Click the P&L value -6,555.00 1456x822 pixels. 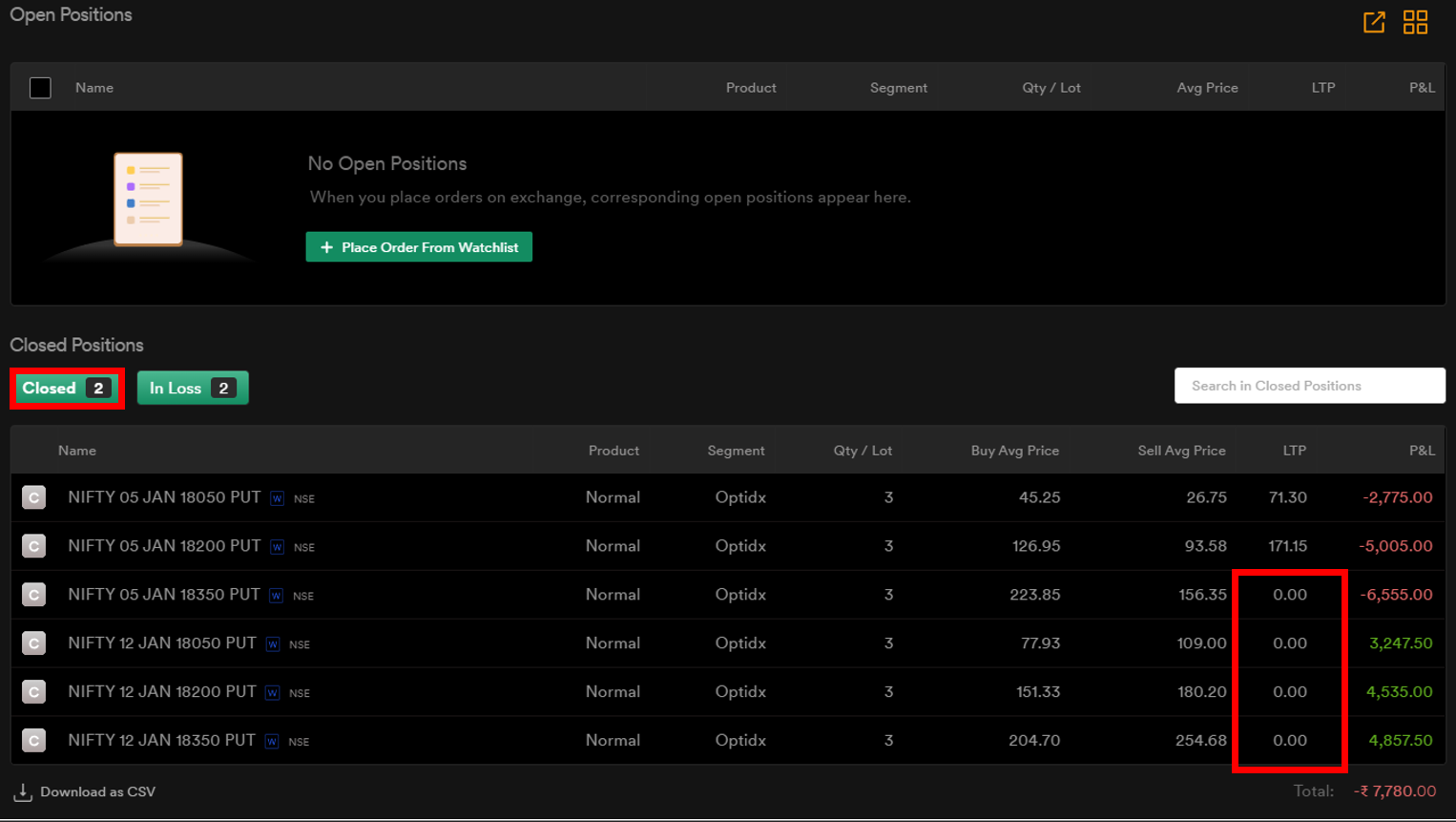tap(1396, 595)
